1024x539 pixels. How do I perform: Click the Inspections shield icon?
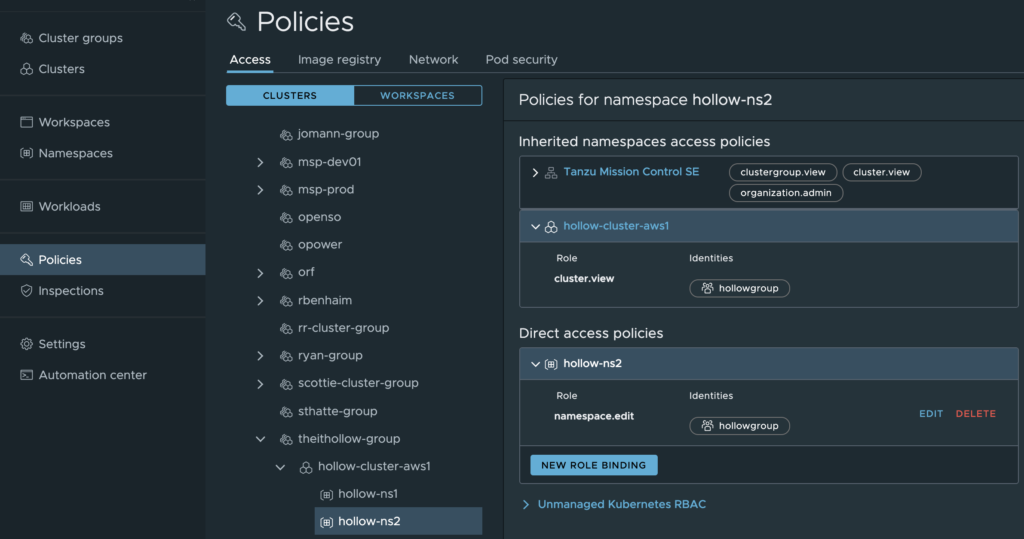point(27,290)
